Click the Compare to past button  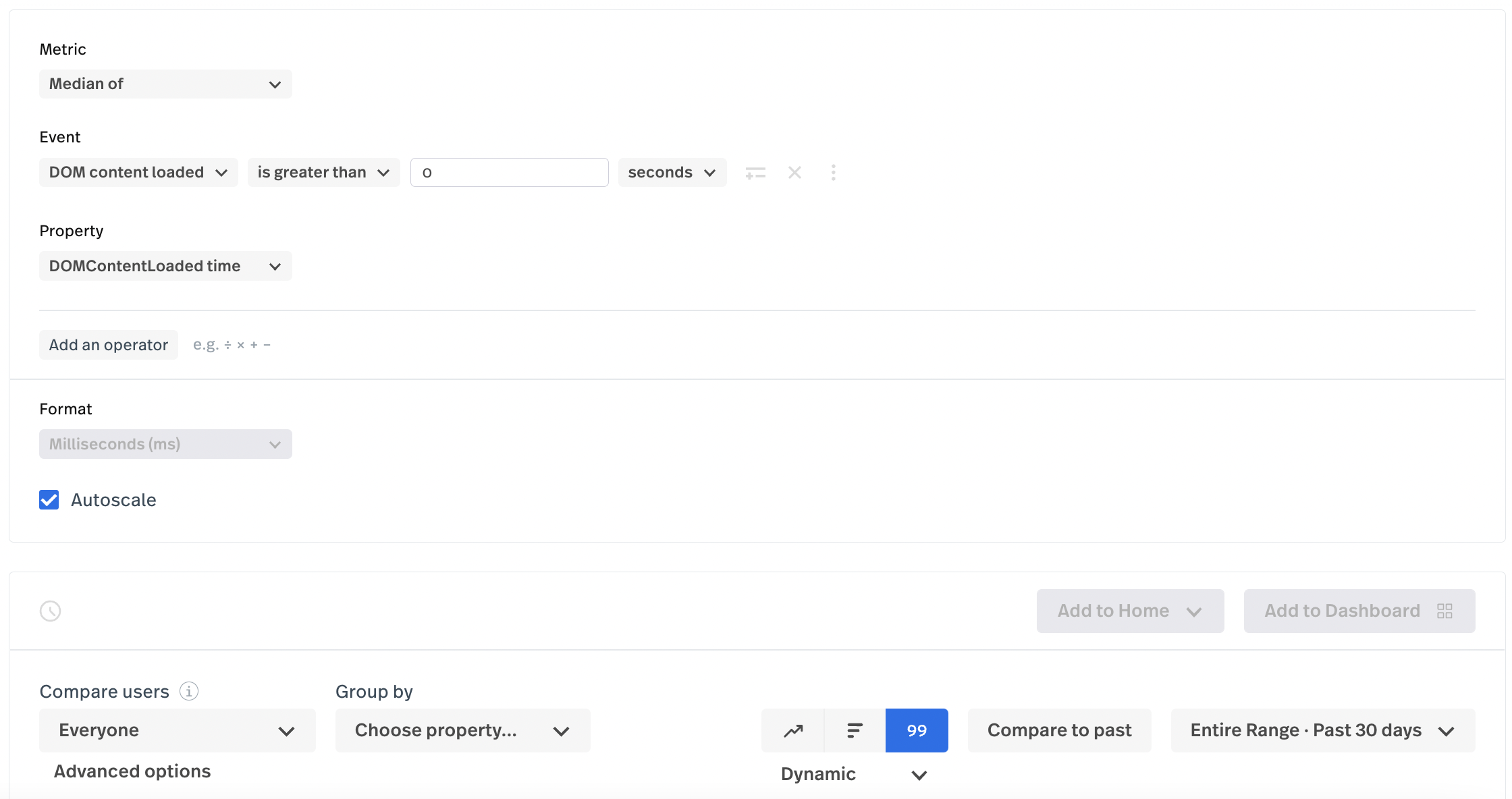[1059, 730]
